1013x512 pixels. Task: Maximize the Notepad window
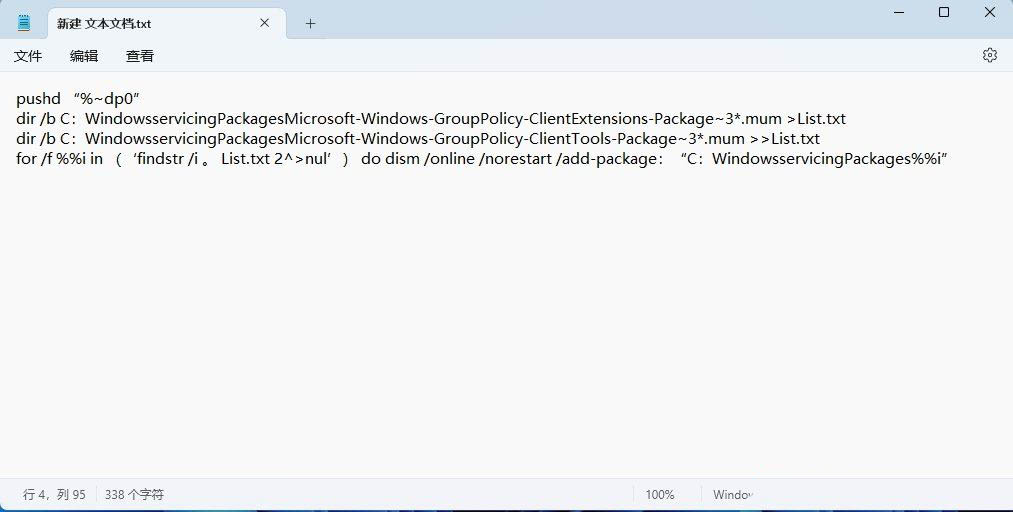pyautogui.click(x=944, y=12)
